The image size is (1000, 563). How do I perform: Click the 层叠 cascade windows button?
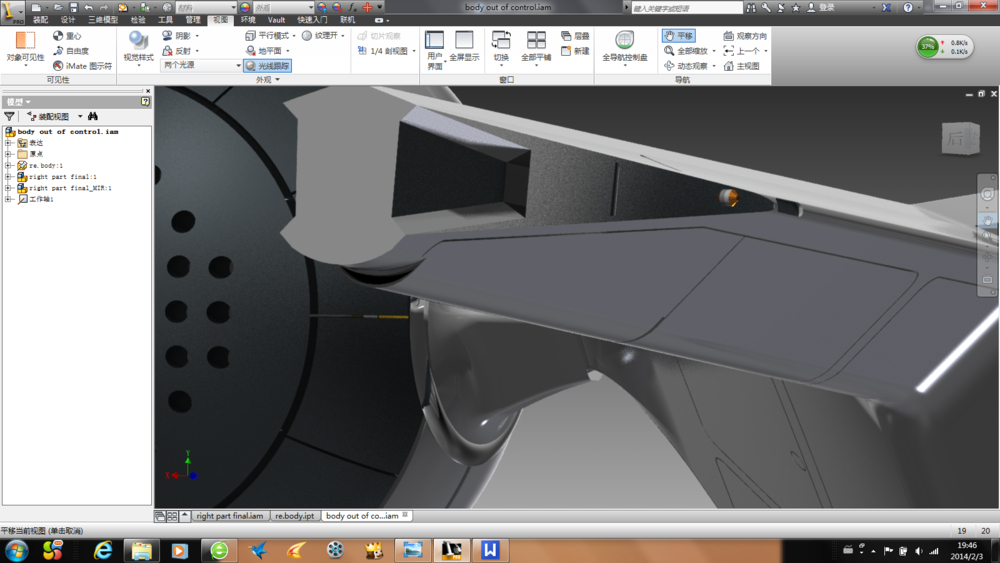coord(575,36)
